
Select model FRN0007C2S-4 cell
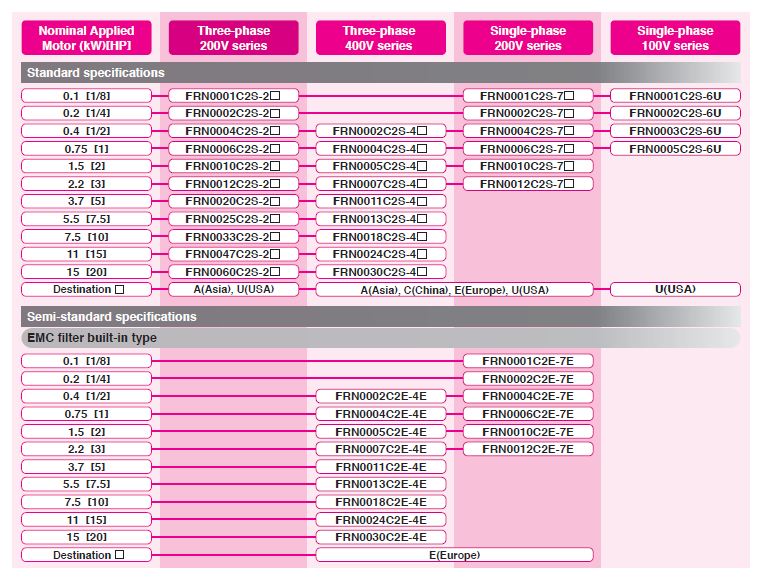(x=381, y=184)
